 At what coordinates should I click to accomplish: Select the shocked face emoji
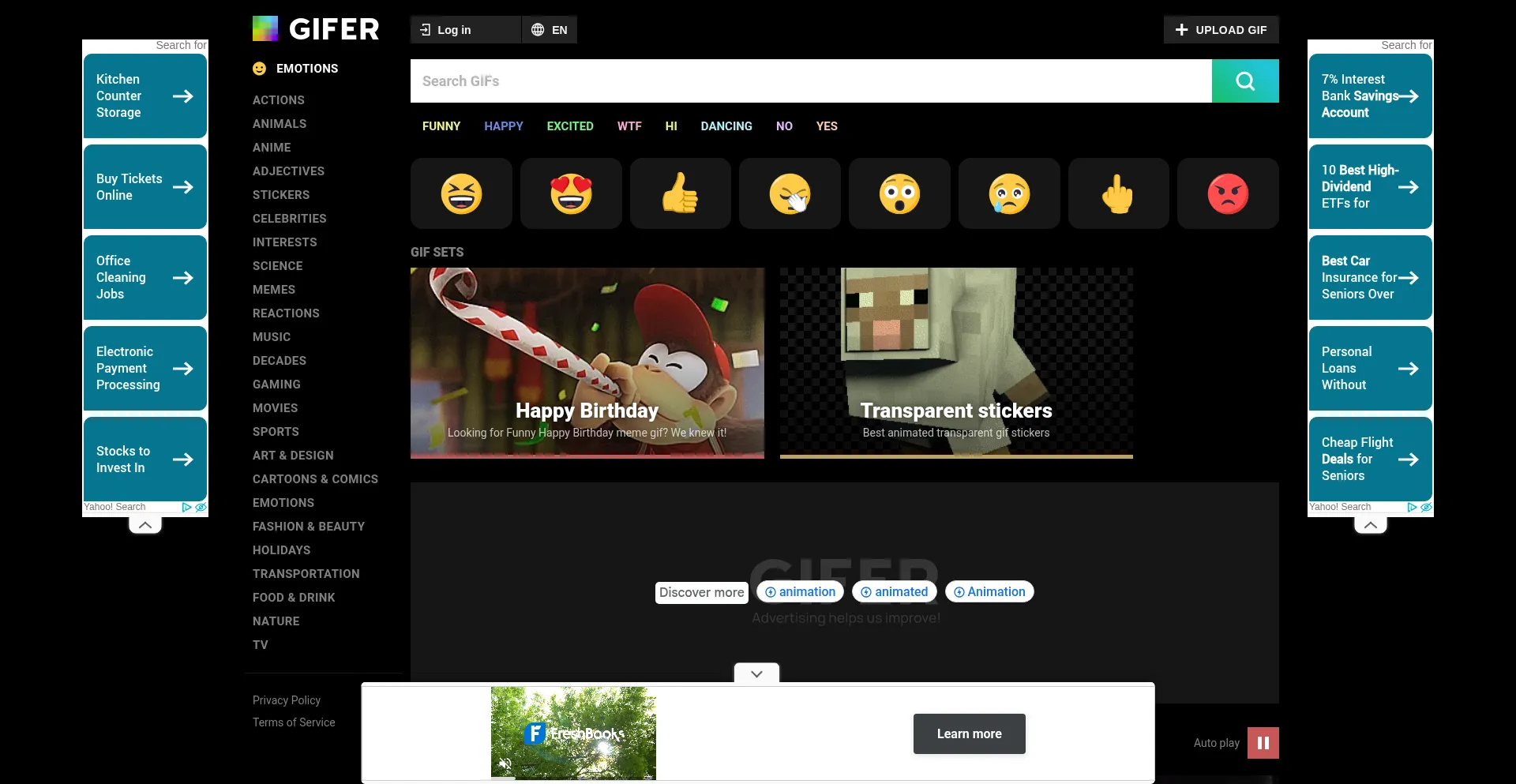(899, 193)
